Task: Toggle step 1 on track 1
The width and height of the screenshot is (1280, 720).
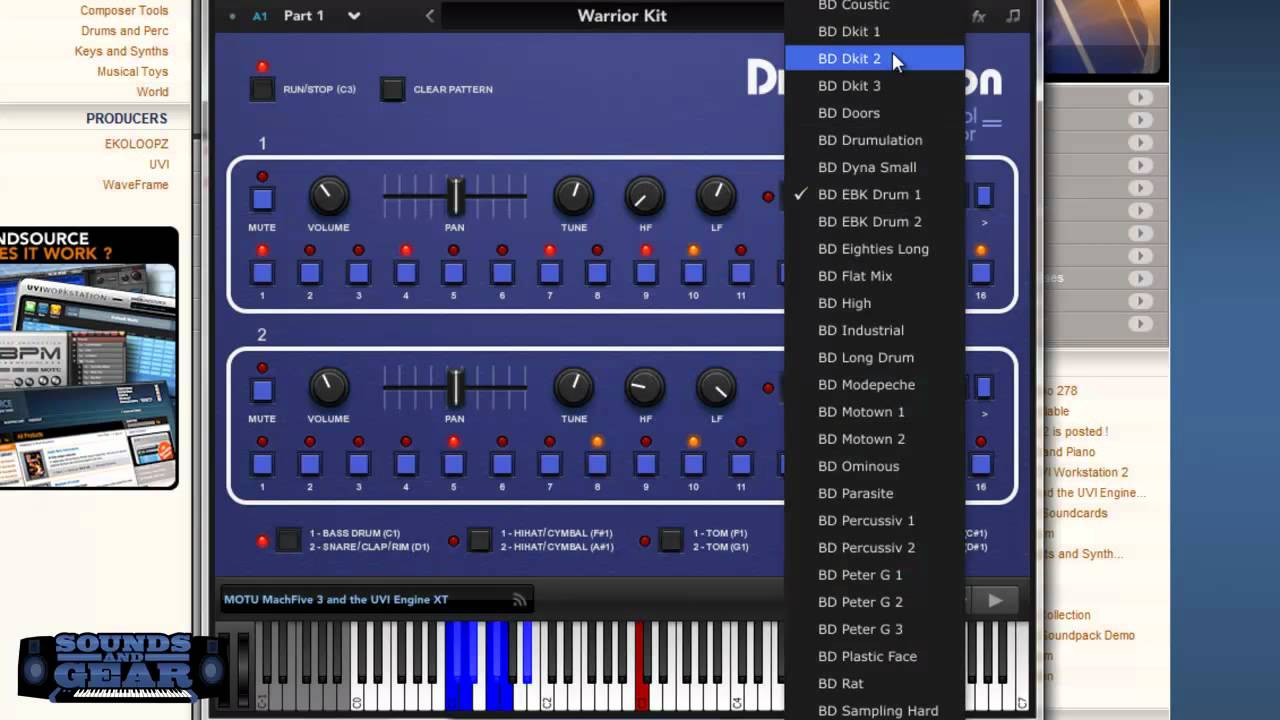Action: pyautogui.click(x=262, y=273)
